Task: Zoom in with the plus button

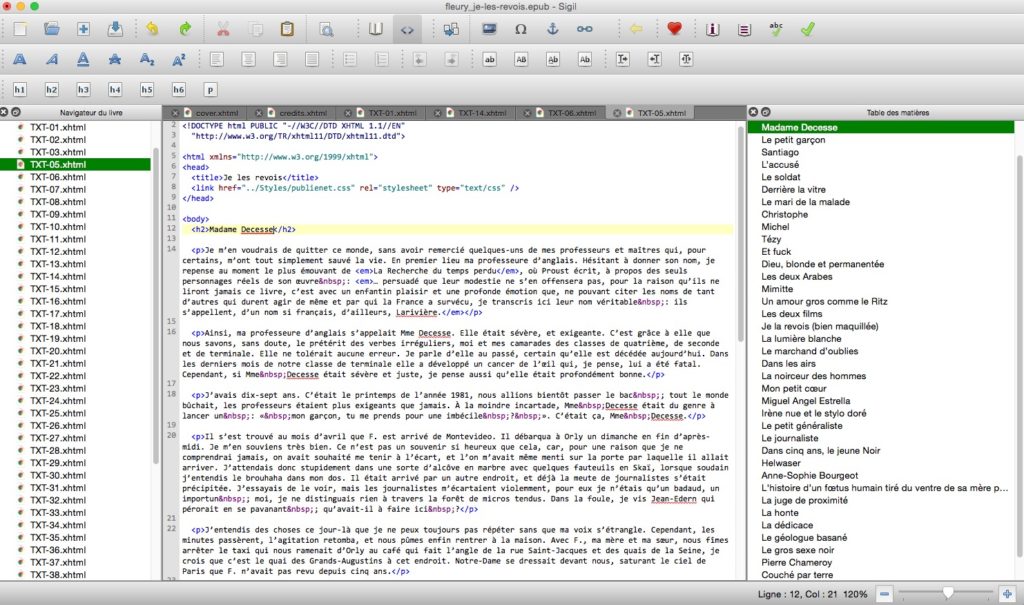Action: coord(1007,594)
